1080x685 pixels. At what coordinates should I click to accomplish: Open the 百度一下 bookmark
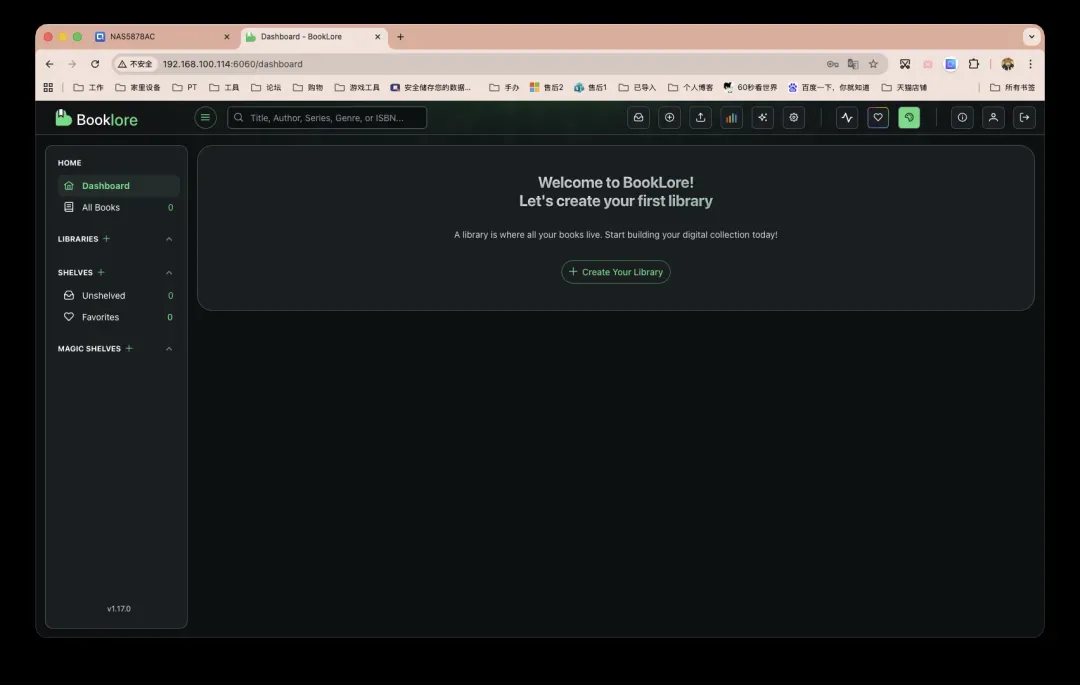click(x=829, y=87)
